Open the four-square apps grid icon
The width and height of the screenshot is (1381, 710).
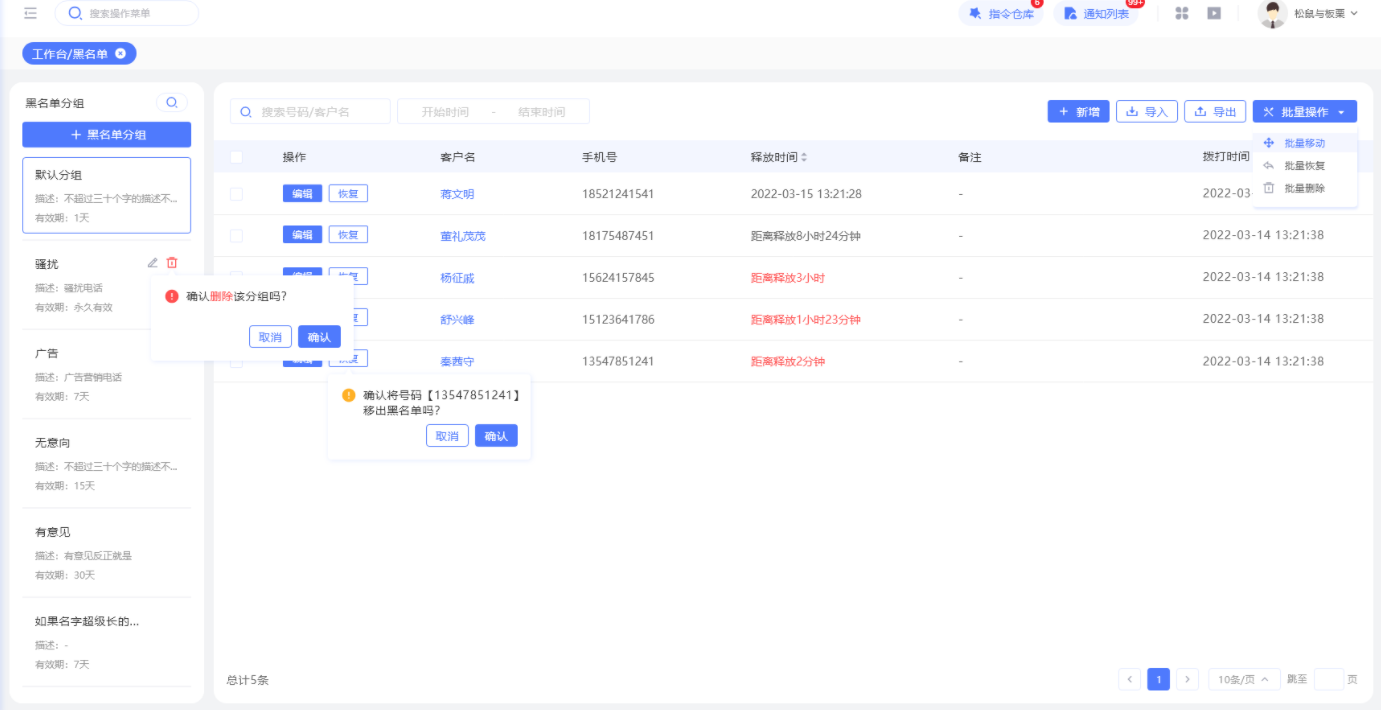pos(1182,13)
